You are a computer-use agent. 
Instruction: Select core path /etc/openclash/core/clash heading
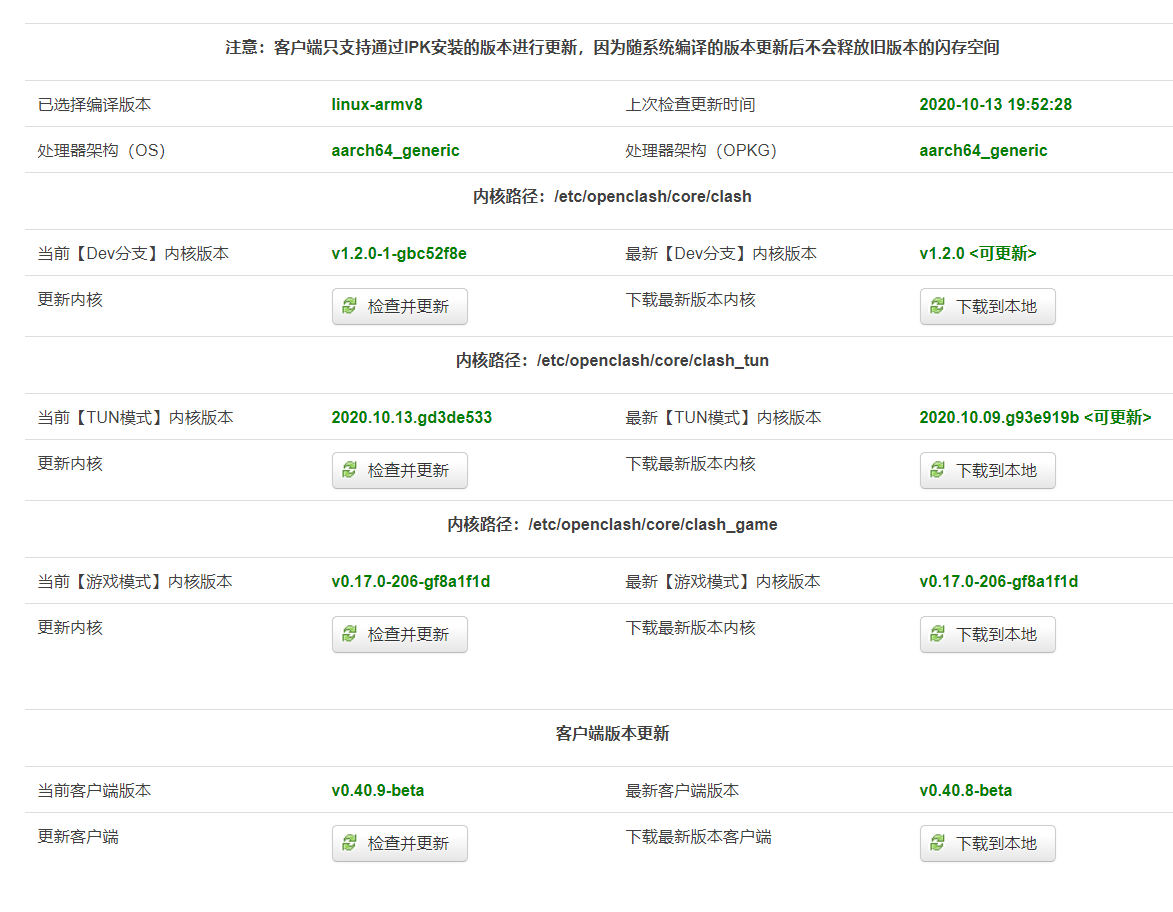612,197
